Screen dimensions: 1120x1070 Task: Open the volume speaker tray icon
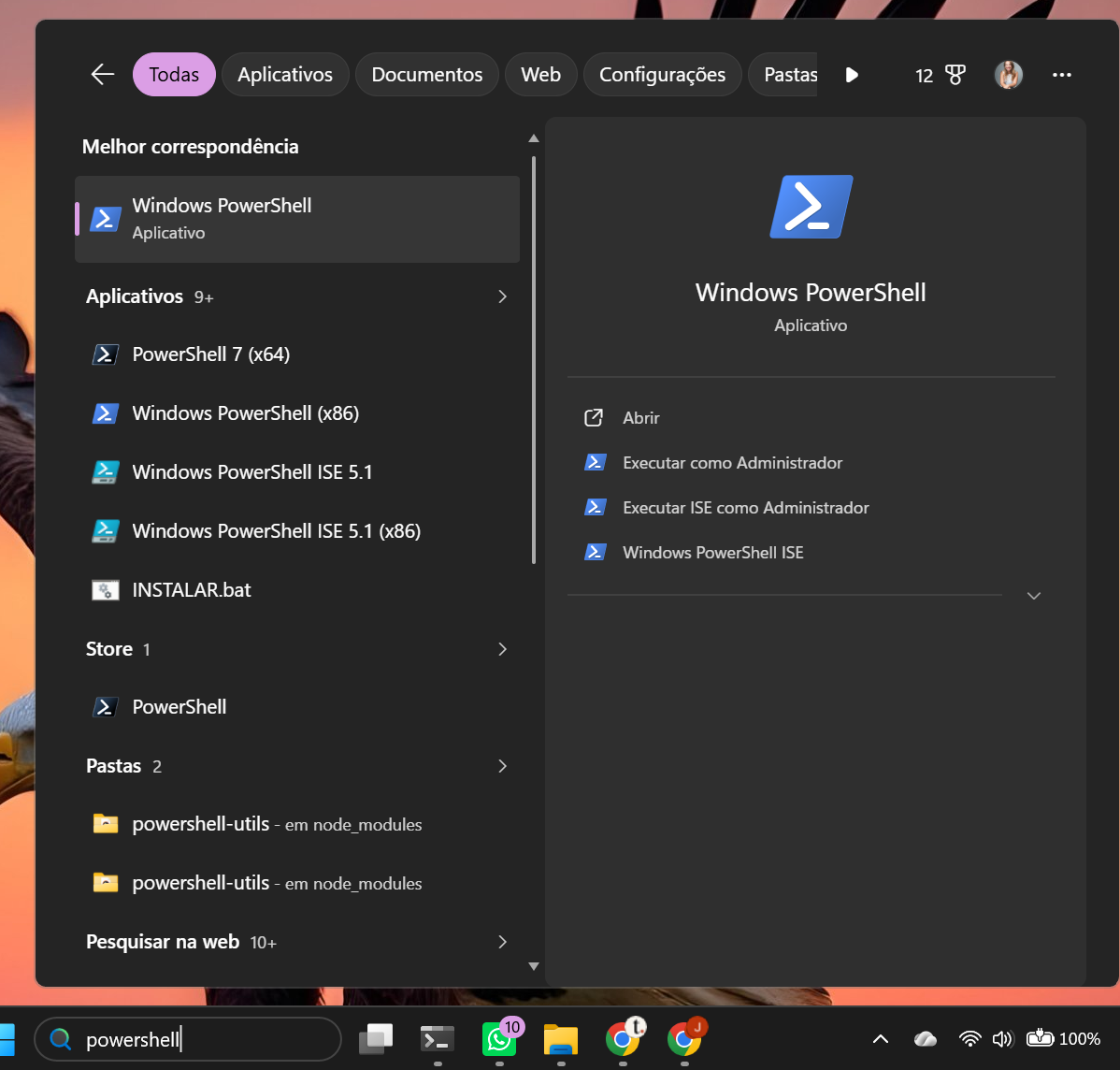click(x=1003, y=1038)
